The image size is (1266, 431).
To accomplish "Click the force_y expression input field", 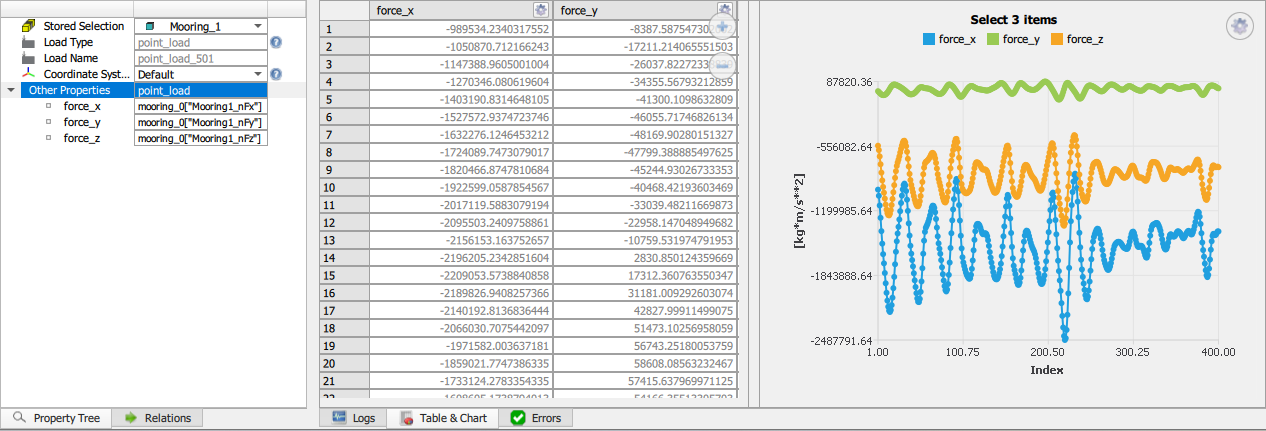I will pos(200,122).
